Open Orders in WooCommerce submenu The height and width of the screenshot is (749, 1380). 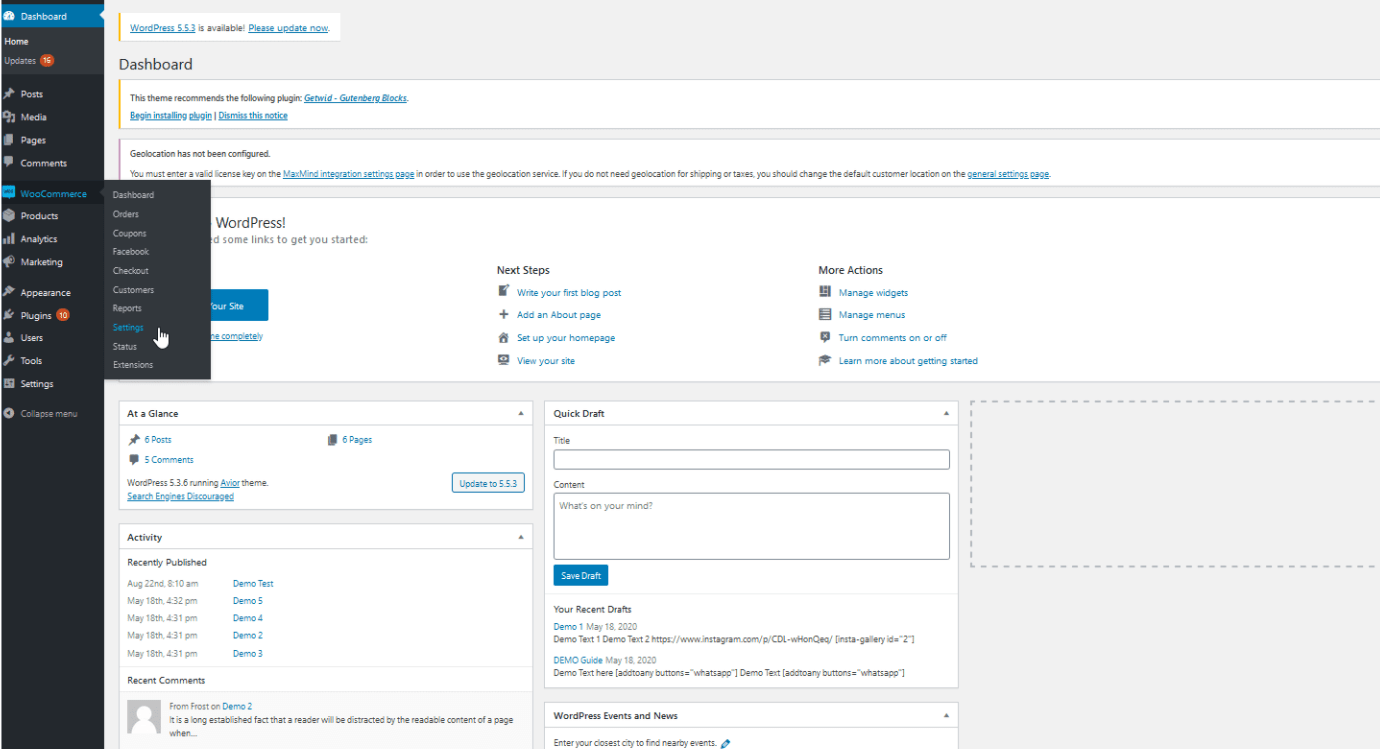coord(126,214)
